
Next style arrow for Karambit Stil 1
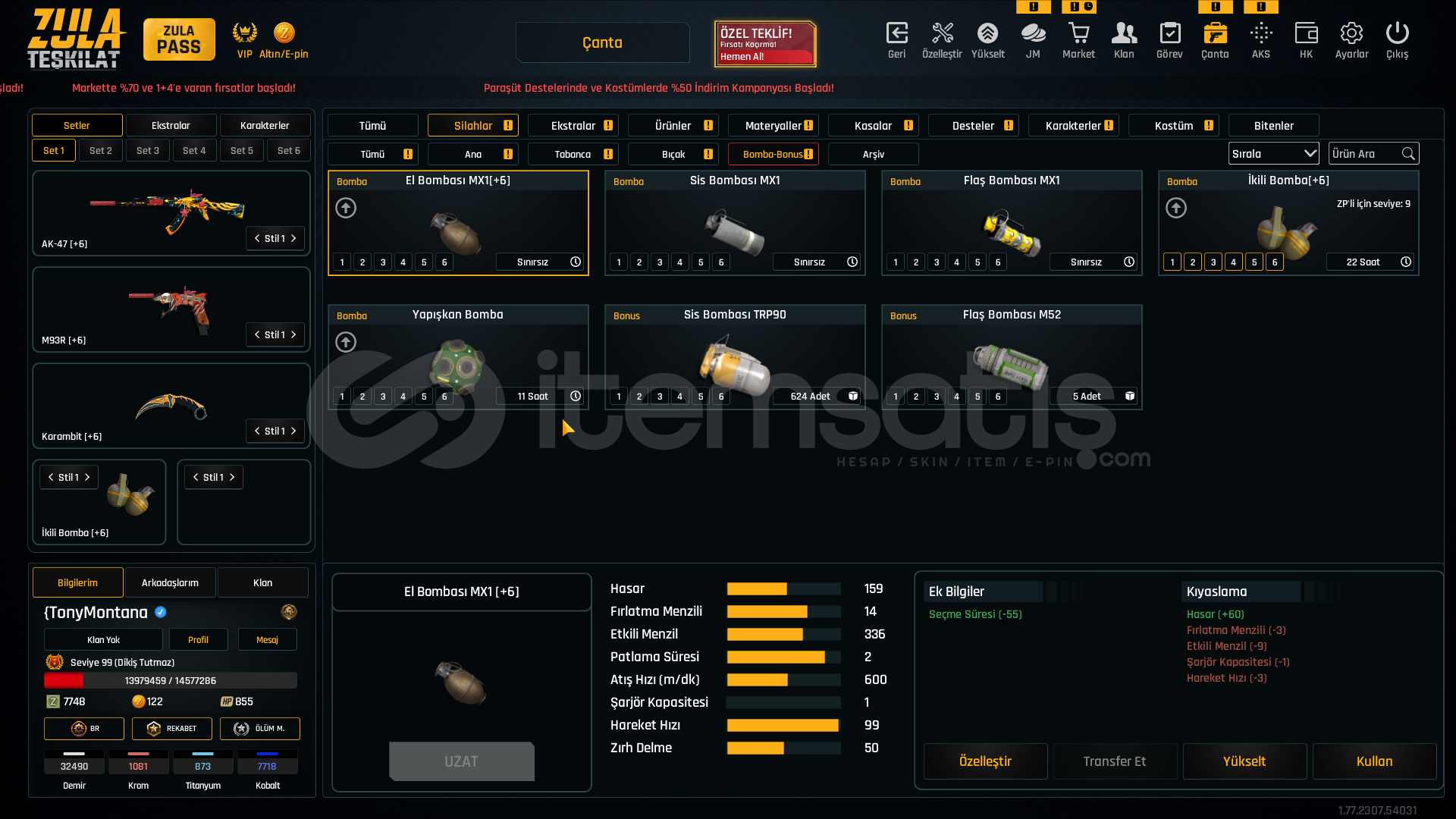[294, 431]
